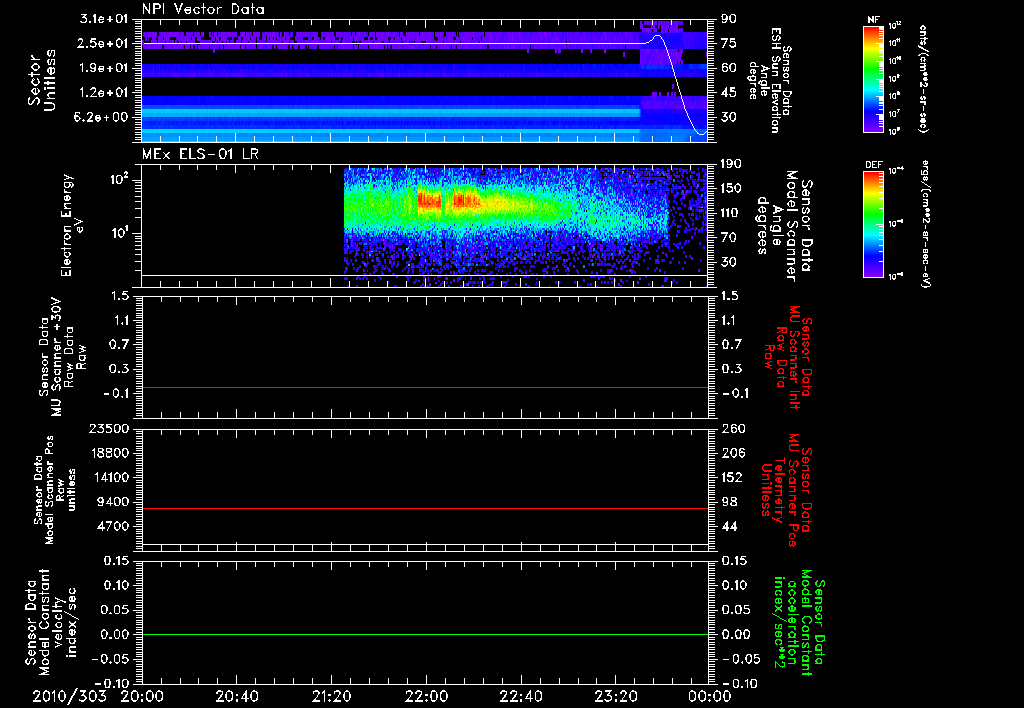This screenshot has height=708, width=1024.
Task: Click the cnts/(cm**2-sr-sec) units label
Action: pos(923,78)
